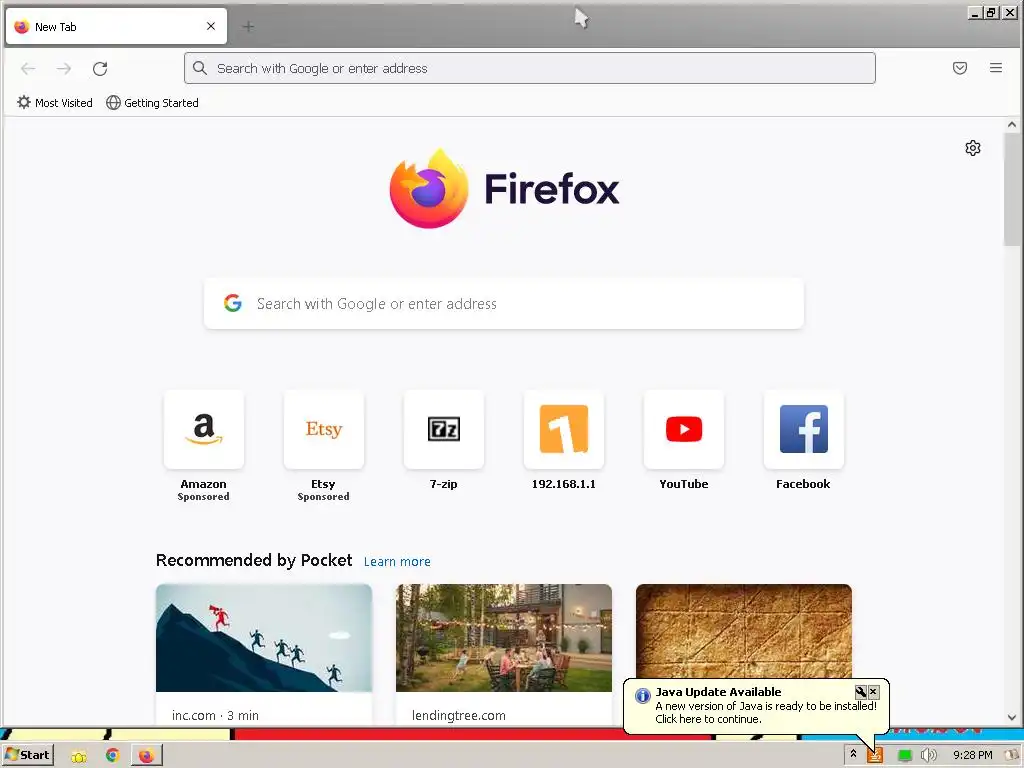The width and height of the screenshot is (1024, 768).
Task: Click the Java tray icon
Action: pos(874,756)
